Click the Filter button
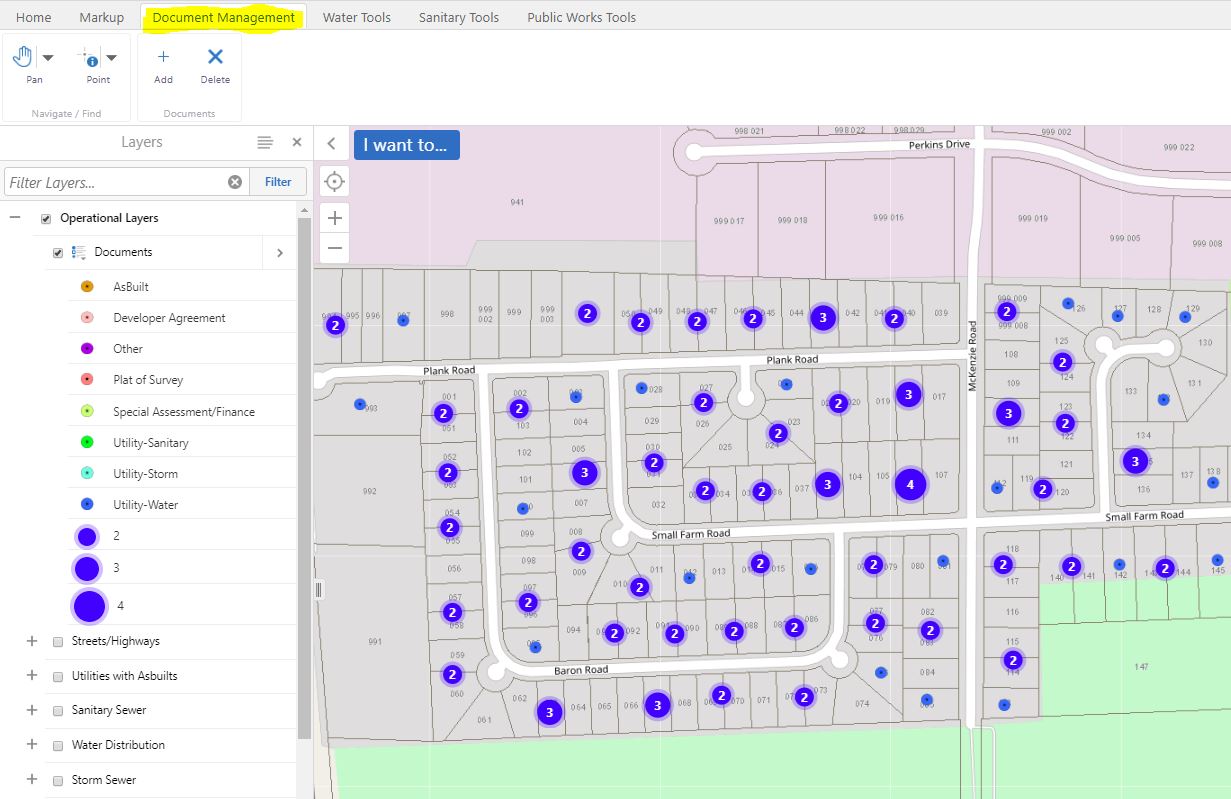This screenshot has width=1231, height=799. coord(278,182)
